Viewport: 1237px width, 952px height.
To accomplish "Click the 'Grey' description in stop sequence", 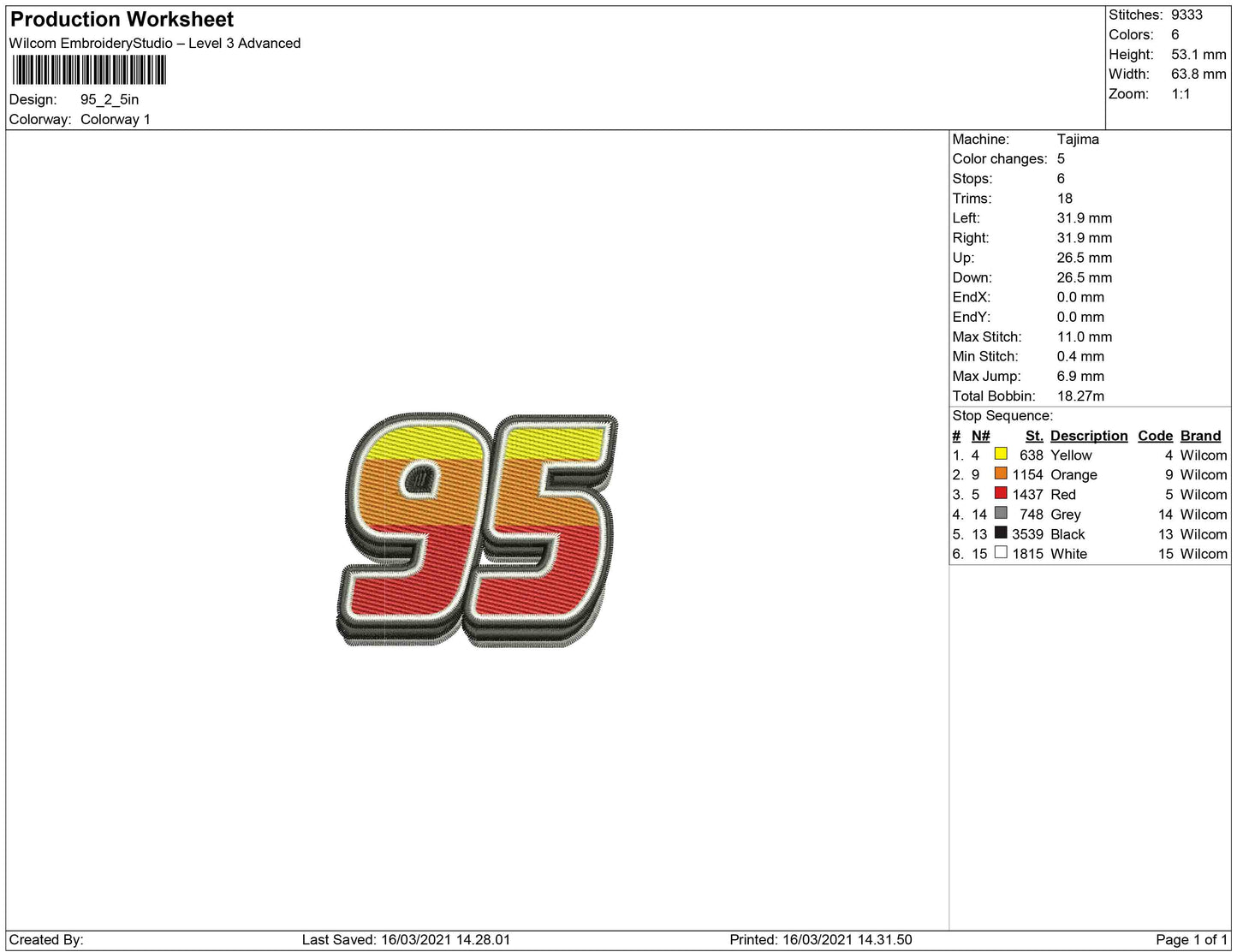I will [1066, 515].
